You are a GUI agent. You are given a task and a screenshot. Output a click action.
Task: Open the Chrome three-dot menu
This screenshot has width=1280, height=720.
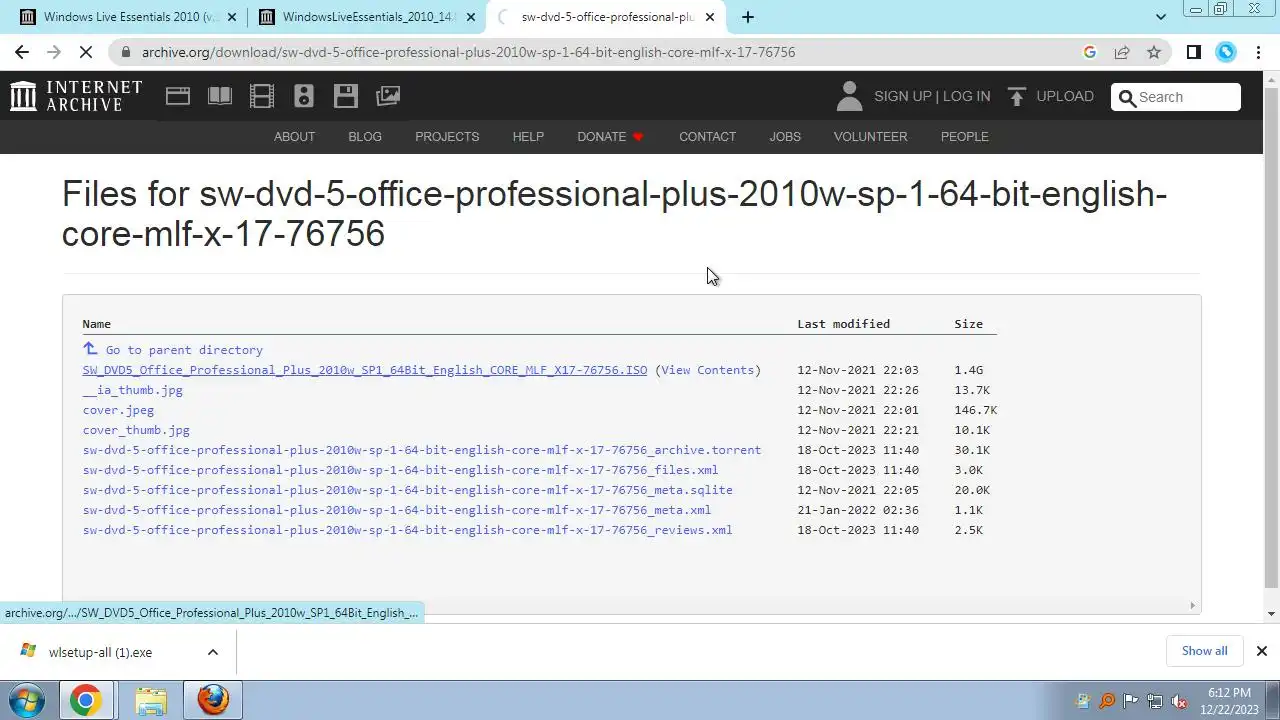1258,52
